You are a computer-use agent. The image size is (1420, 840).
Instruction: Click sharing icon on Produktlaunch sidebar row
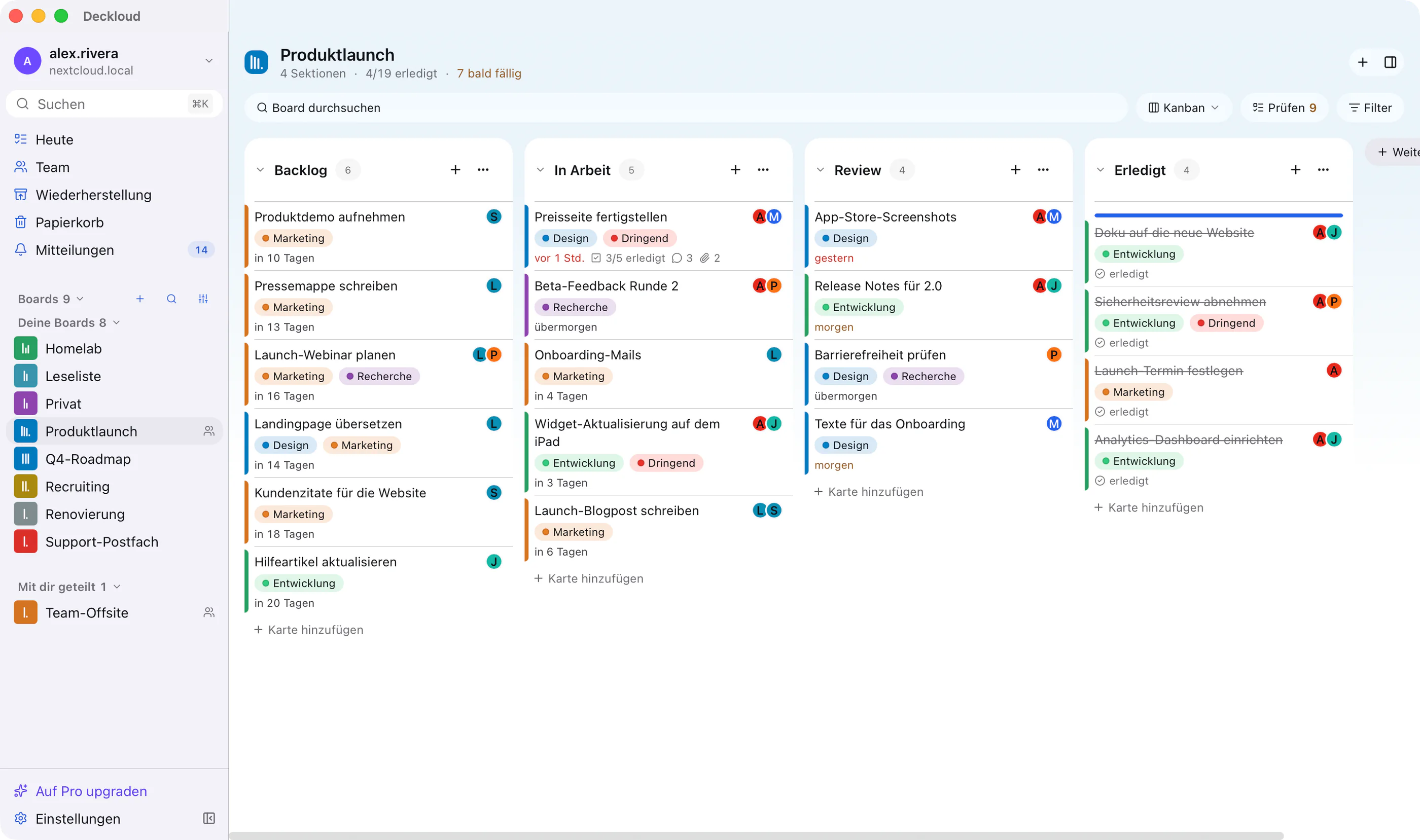click(x=209, y=431)
